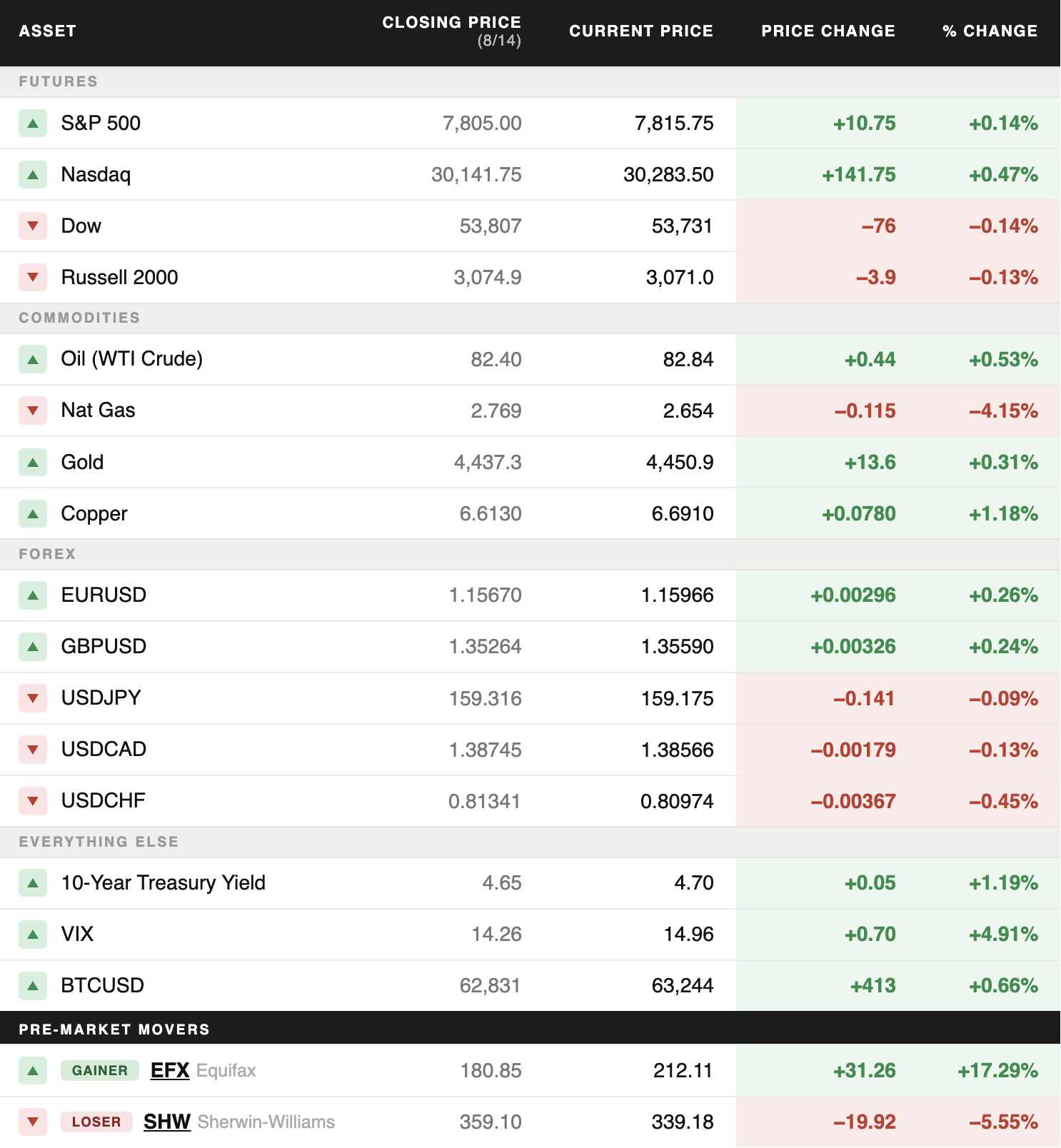Viewport: 1061px width, 1148px height.
Task: Click SHW price change –19.92
Action: 865,1122
